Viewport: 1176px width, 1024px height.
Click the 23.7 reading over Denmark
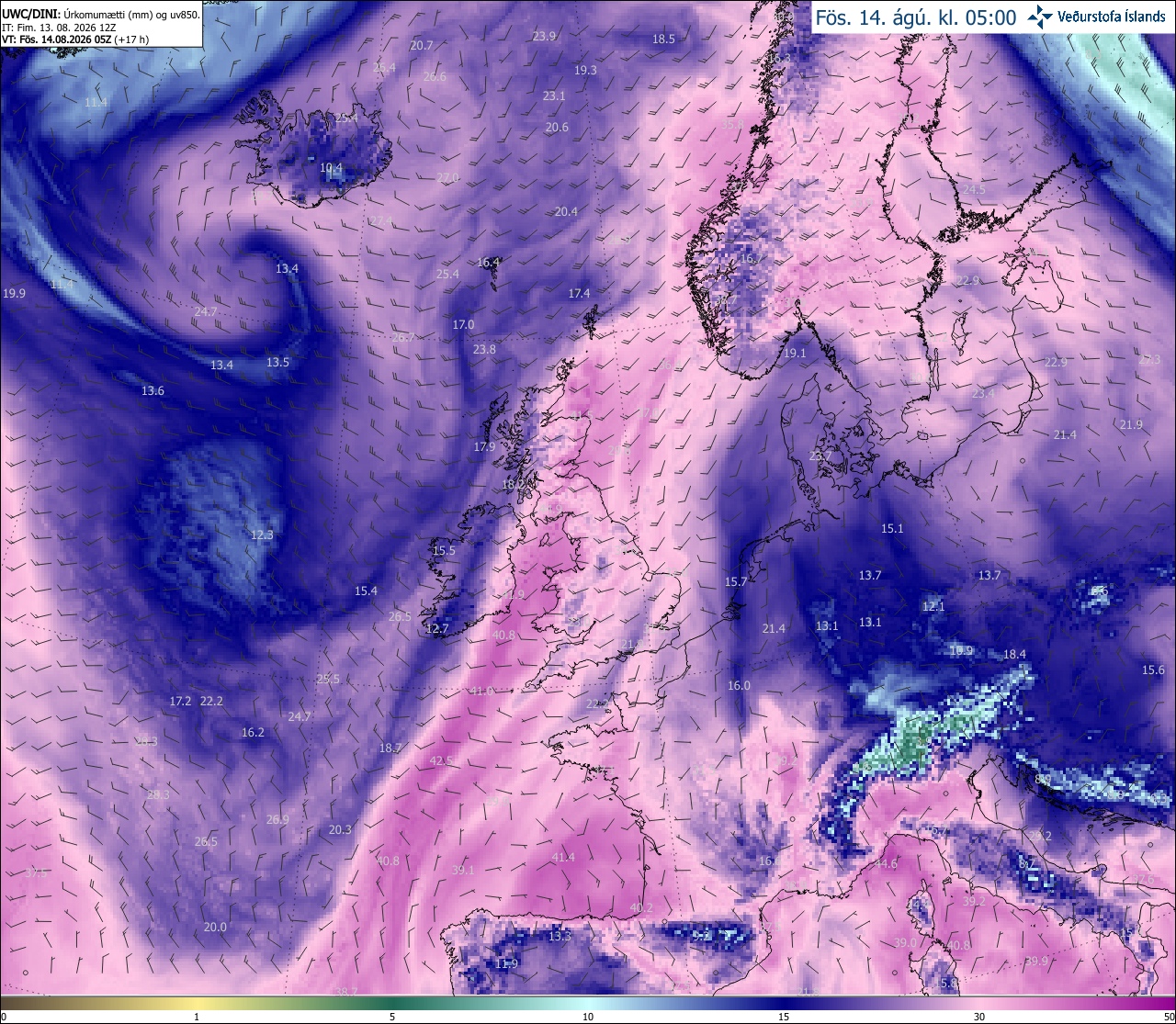(820, 456)
